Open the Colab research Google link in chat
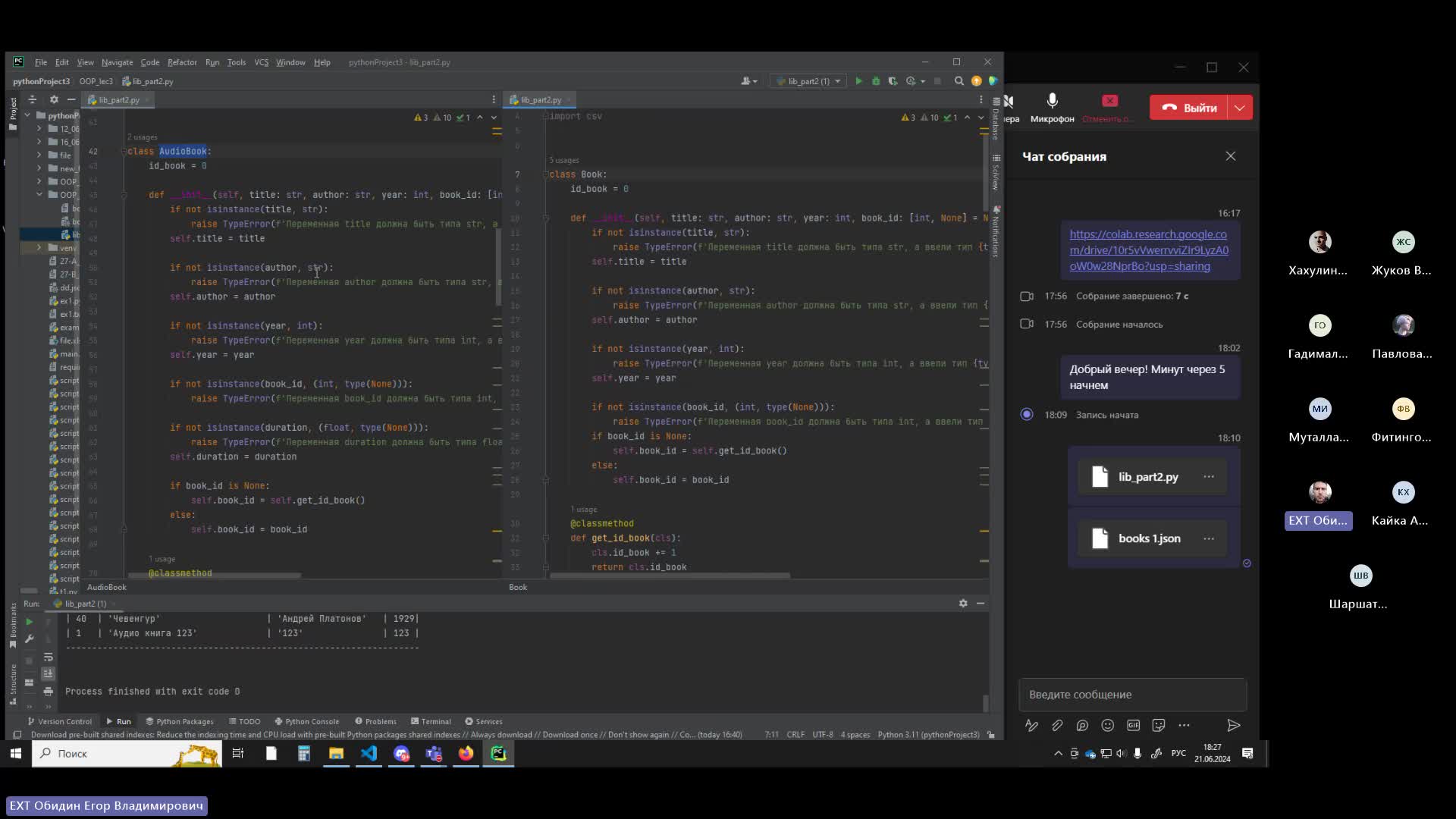 coord(1149,250)
